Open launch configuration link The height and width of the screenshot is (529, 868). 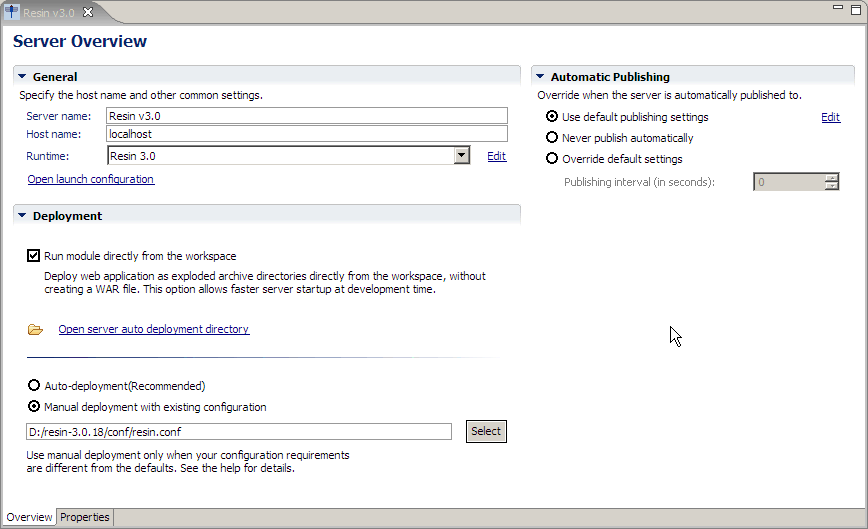pos(91,179)
